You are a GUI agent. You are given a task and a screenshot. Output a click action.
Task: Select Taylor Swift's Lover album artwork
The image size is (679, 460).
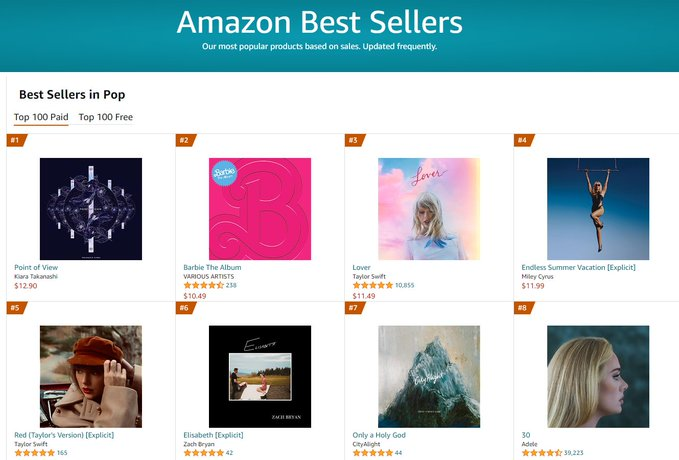pos(429,209)
